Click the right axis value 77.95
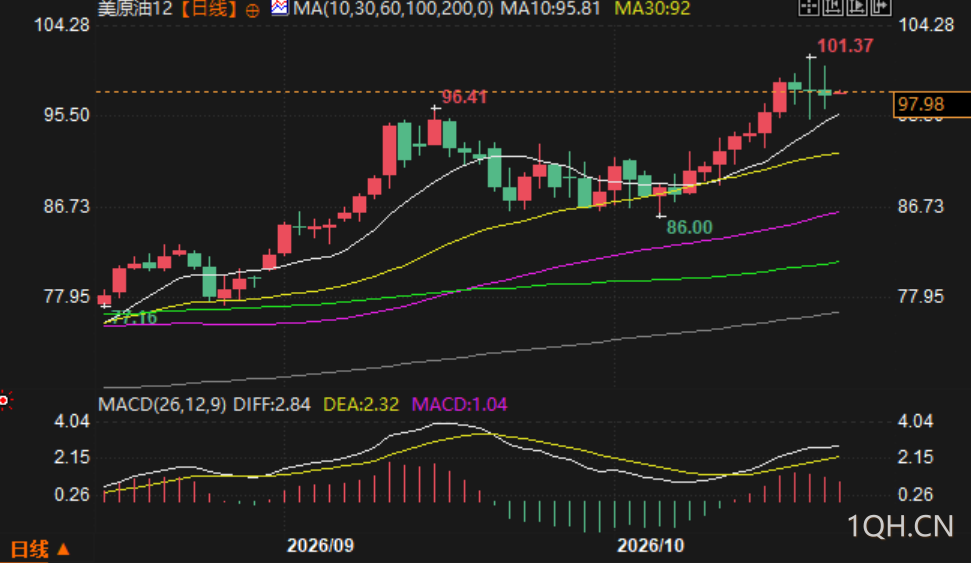Viewport: 971px width, 563px height. coord(921,296)
